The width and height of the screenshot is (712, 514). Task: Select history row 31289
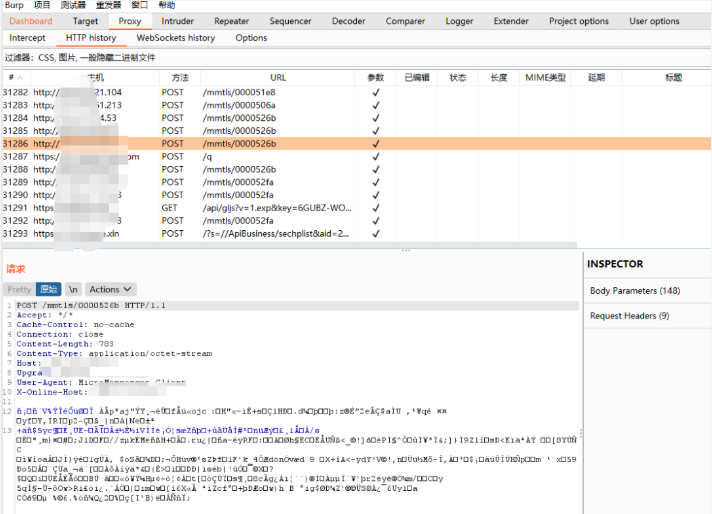(x=356, y=182)
